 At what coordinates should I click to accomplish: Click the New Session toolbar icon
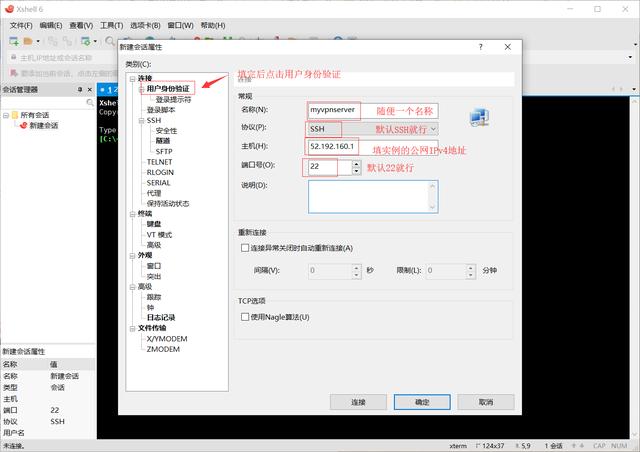13,41
